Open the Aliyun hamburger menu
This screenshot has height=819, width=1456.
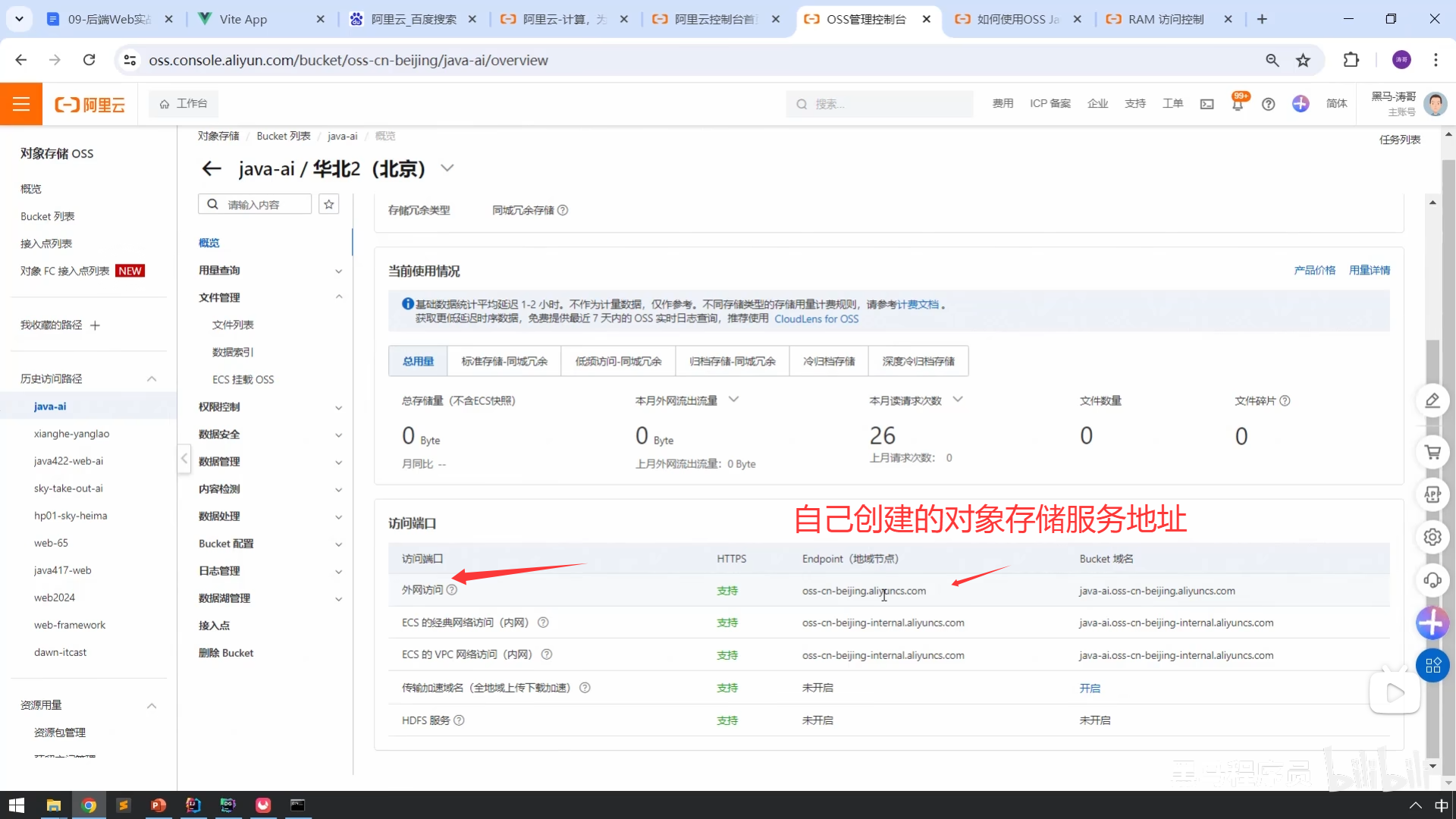21,104
